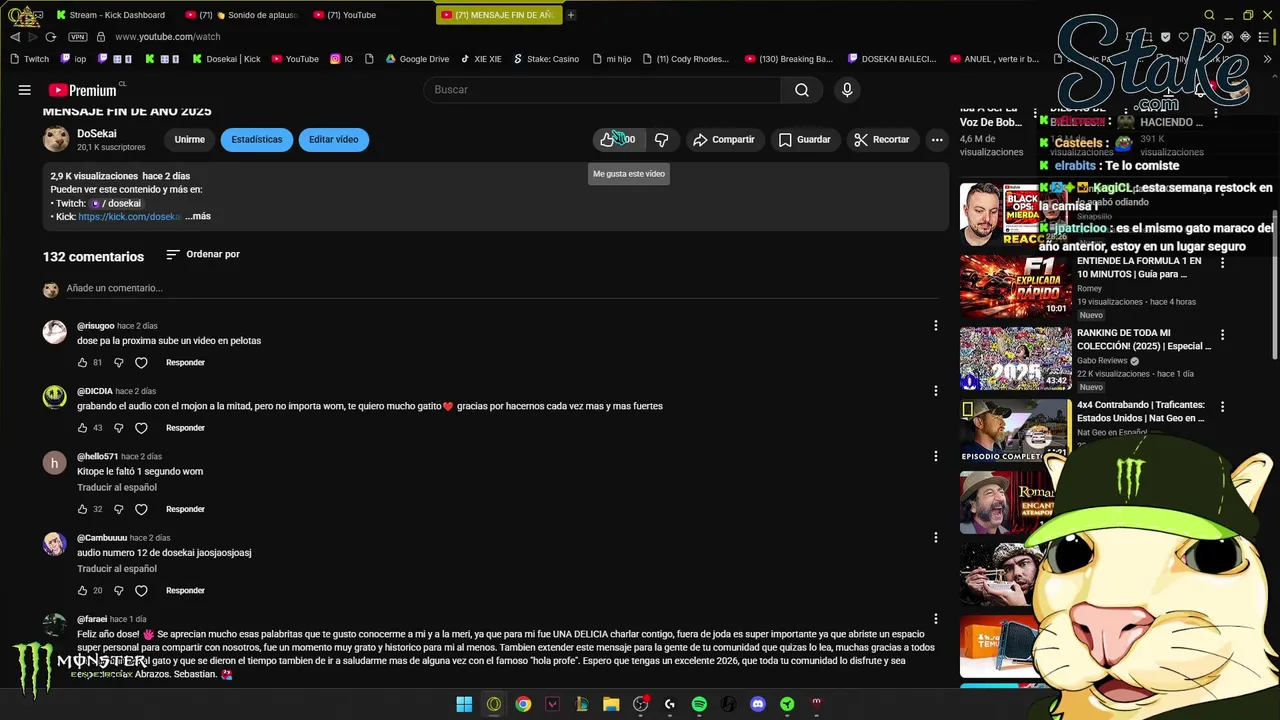This screenshot has width=1280, height=720.
Task: Open options menu on @DICDIA's comment
Action: point(936,391)
